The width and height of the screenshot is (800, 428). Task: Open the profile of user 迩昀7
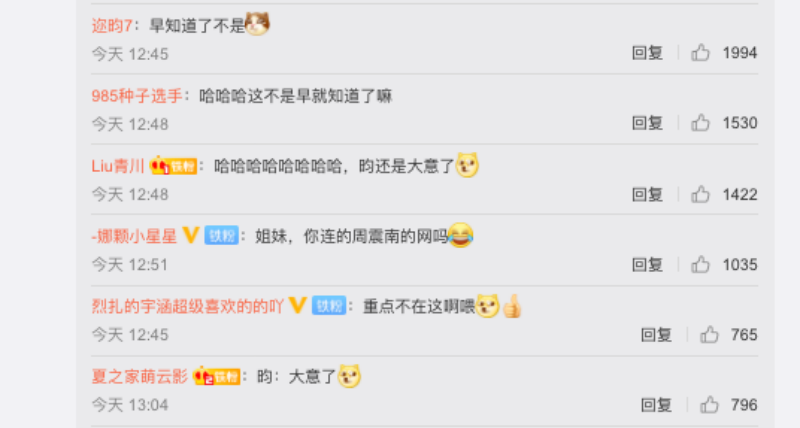click(x=112, y=26)
